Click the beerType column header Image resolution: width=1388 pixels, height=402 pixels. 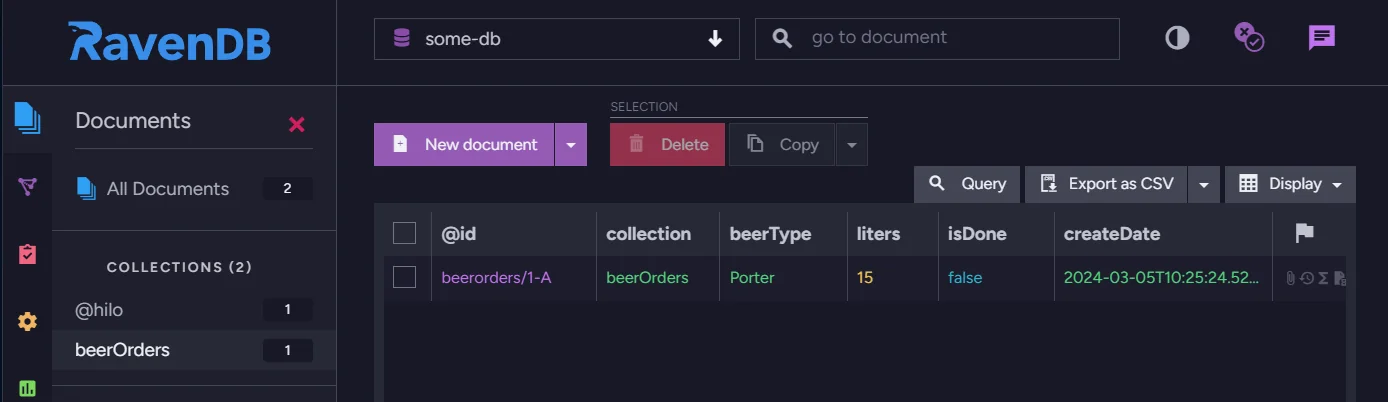click(x=770, y=233)
